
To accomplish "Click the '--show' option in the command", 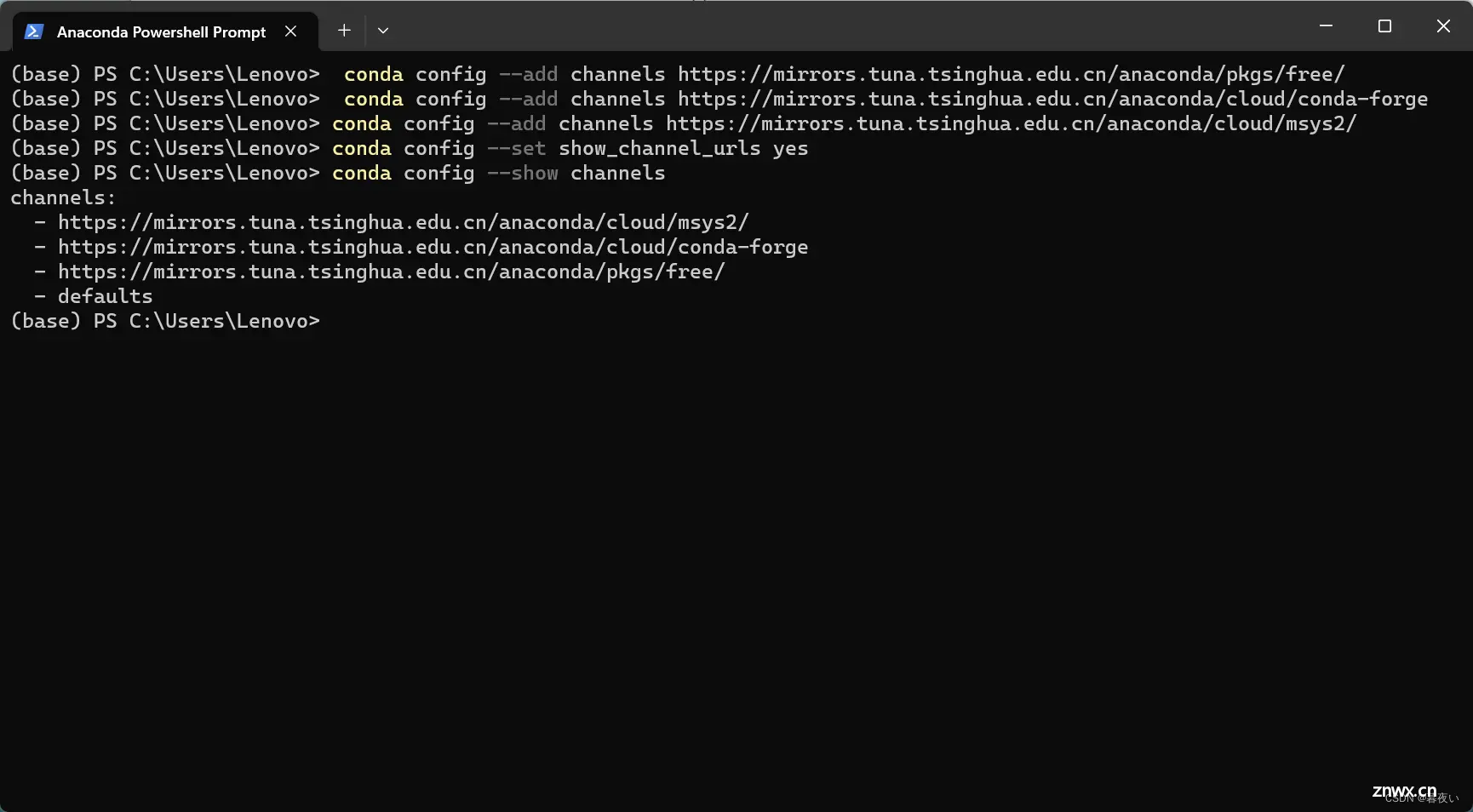I will [x=523, y=174].
